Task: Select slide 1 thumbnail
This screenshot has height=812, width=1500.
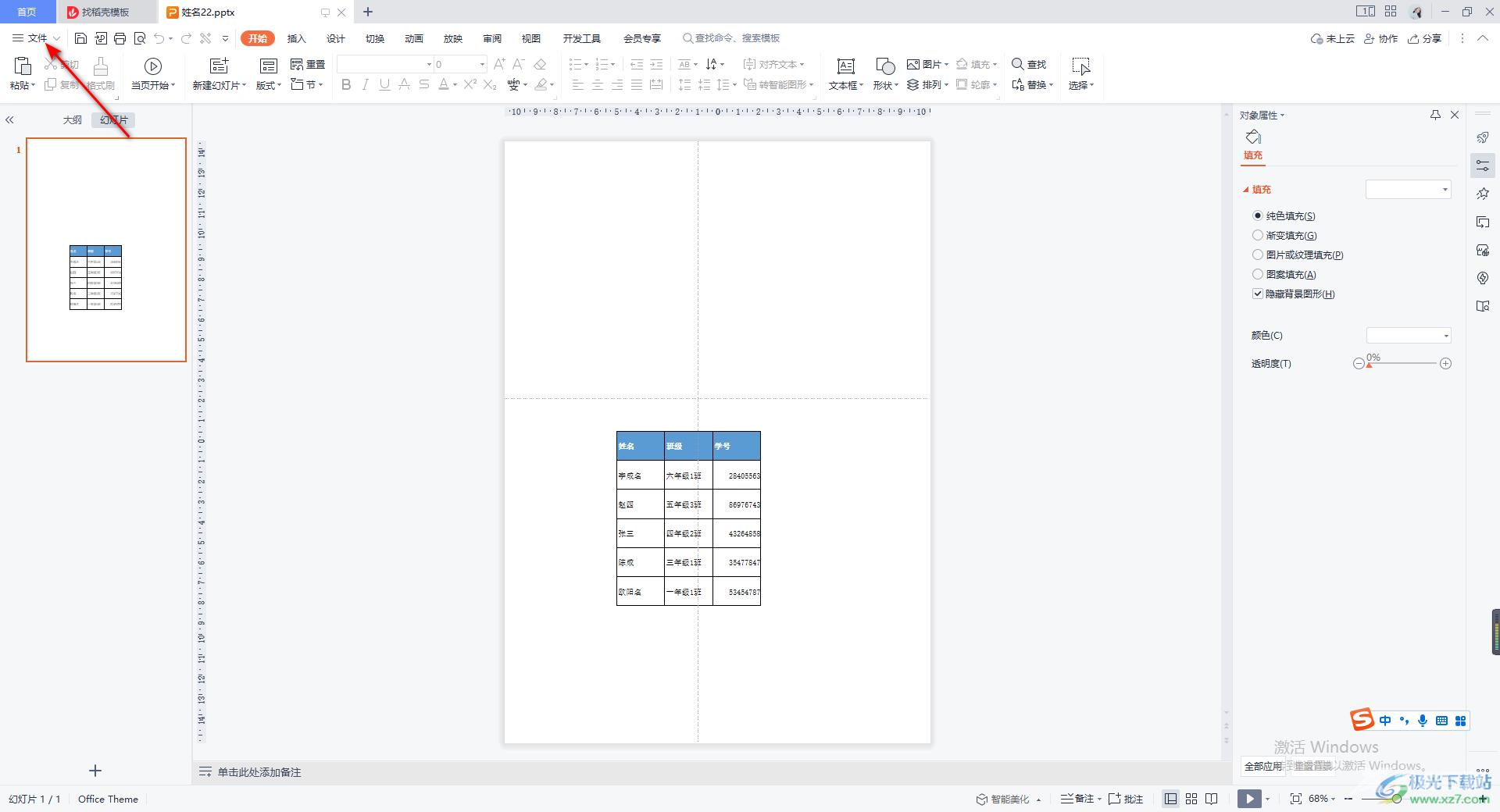Action: pyautogui.click(x=106, y=250)
